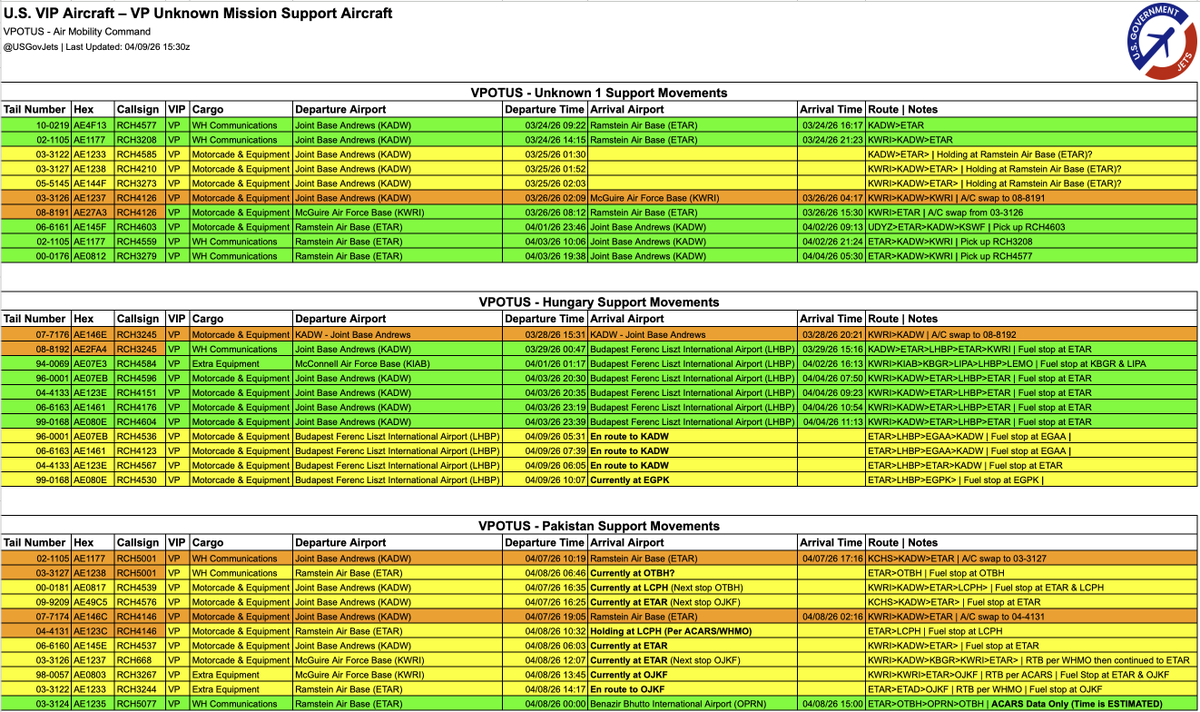Select hex cell AE27A3
This screenshot has height=712, width=1200.
pyautogui.click(x=92, y=213)
